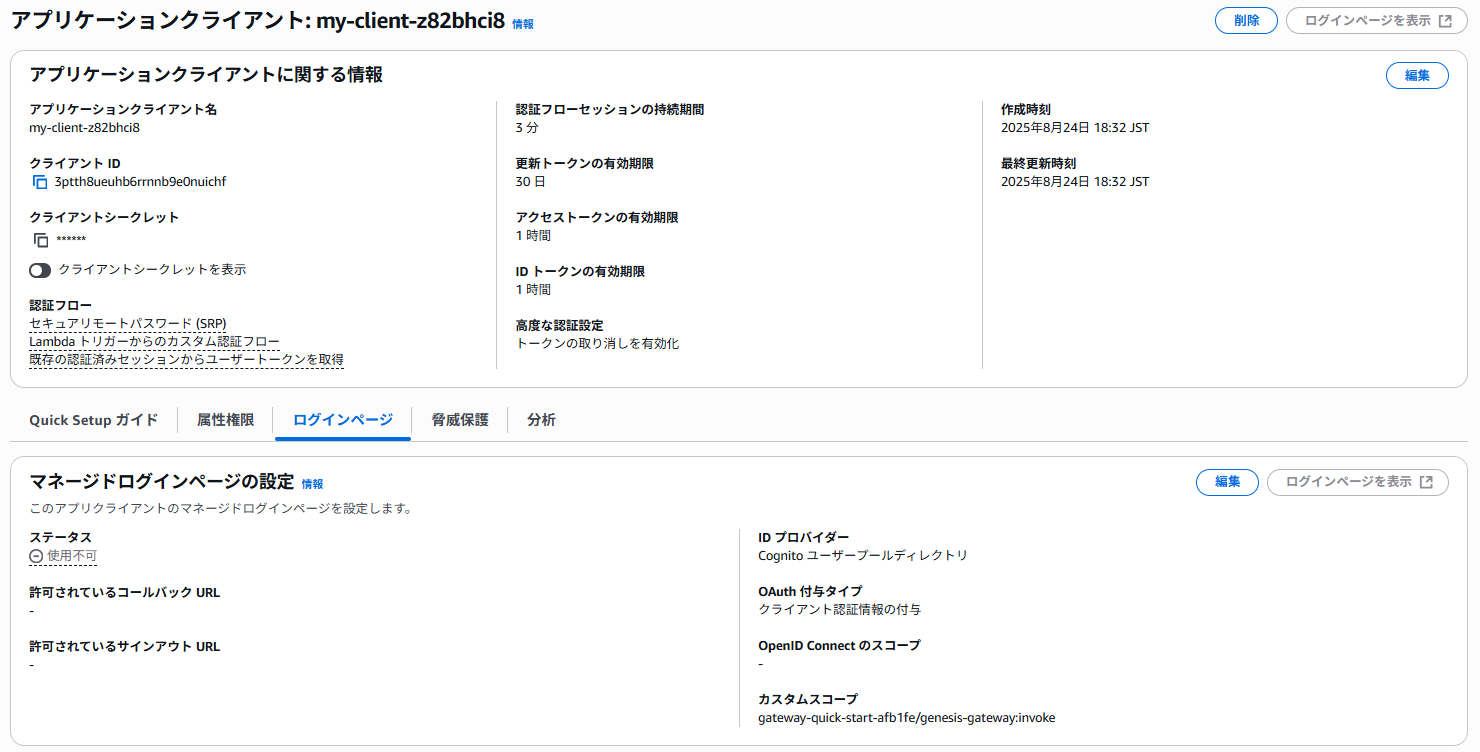This screenshot has height=752, width=1480.
Task: Open the 属性権限 tab
Action: click(226, 420)
